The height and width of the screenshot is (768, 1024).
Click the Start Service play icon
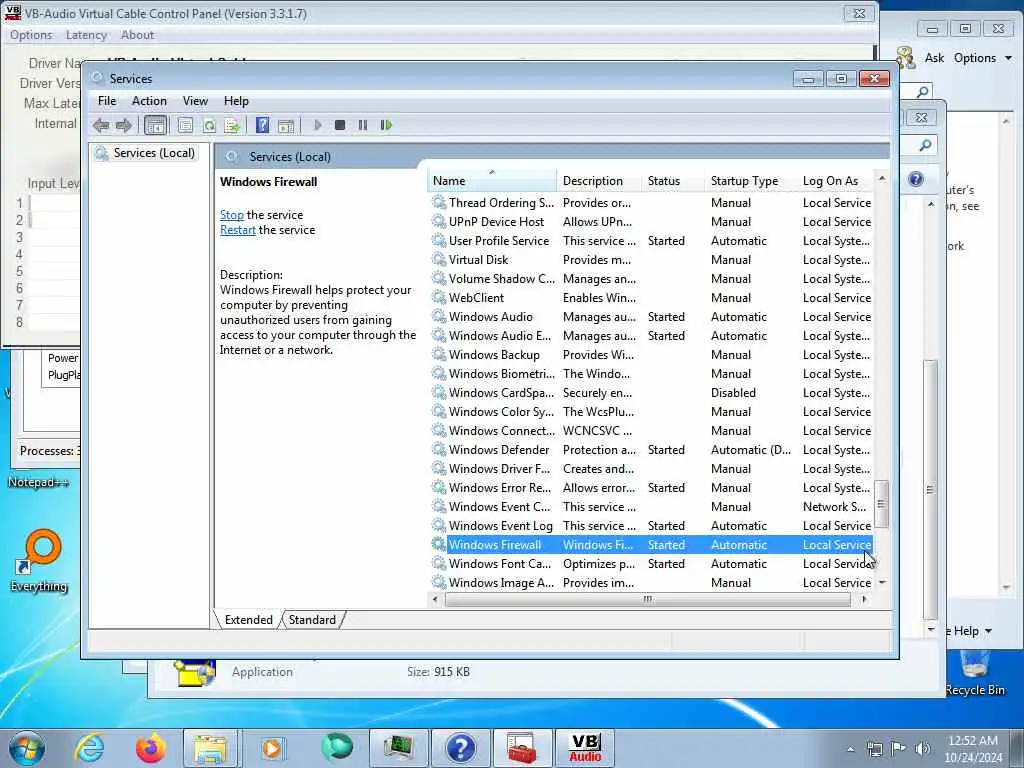point(318,125)
